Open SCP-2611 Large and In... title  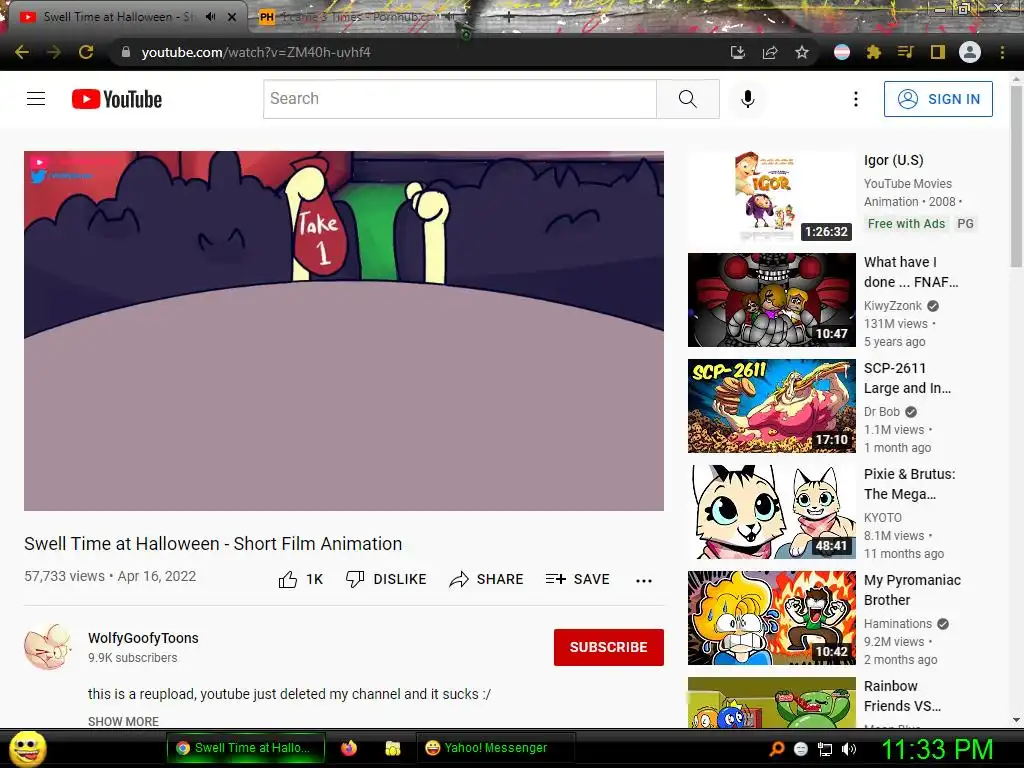point(907,378)
